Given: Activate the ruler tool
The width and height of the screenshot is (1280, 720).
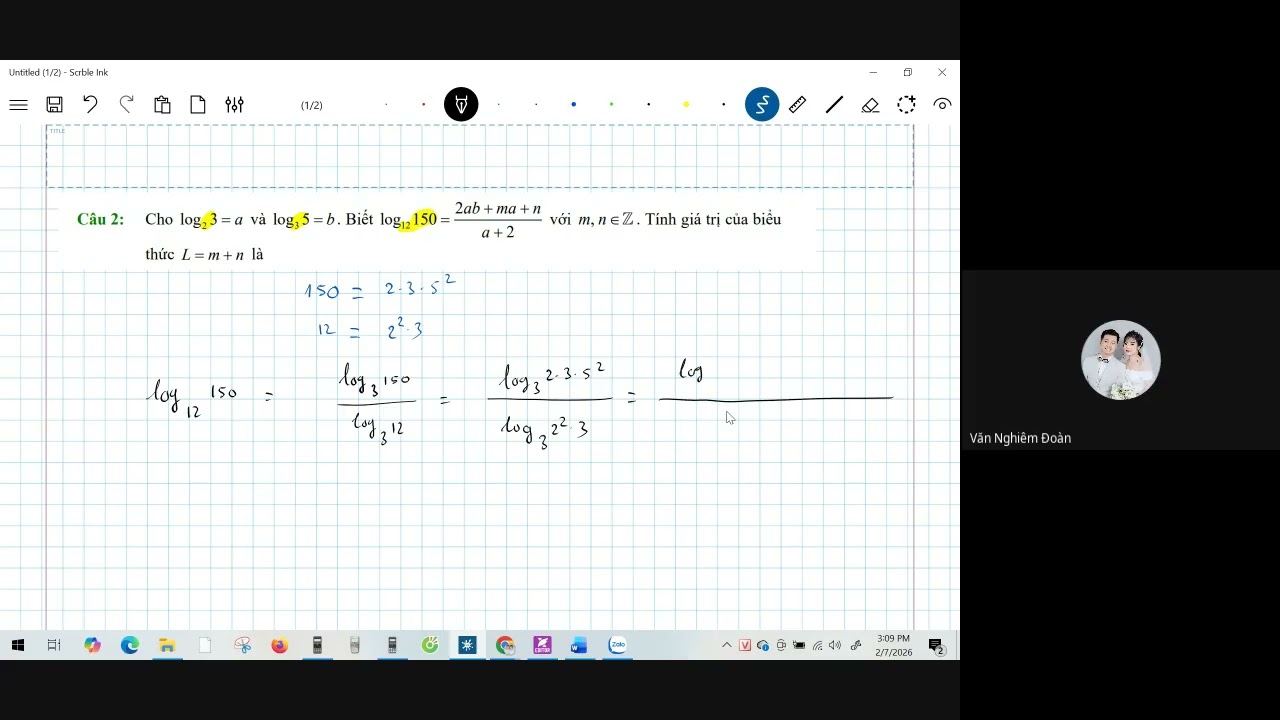Looking at the screenshot, I should (797, 104).
